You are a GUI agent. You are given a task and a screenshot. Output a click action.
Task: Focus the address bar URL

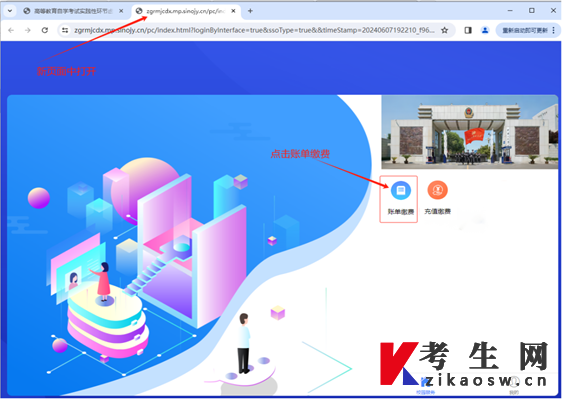[x=254, y=30]
